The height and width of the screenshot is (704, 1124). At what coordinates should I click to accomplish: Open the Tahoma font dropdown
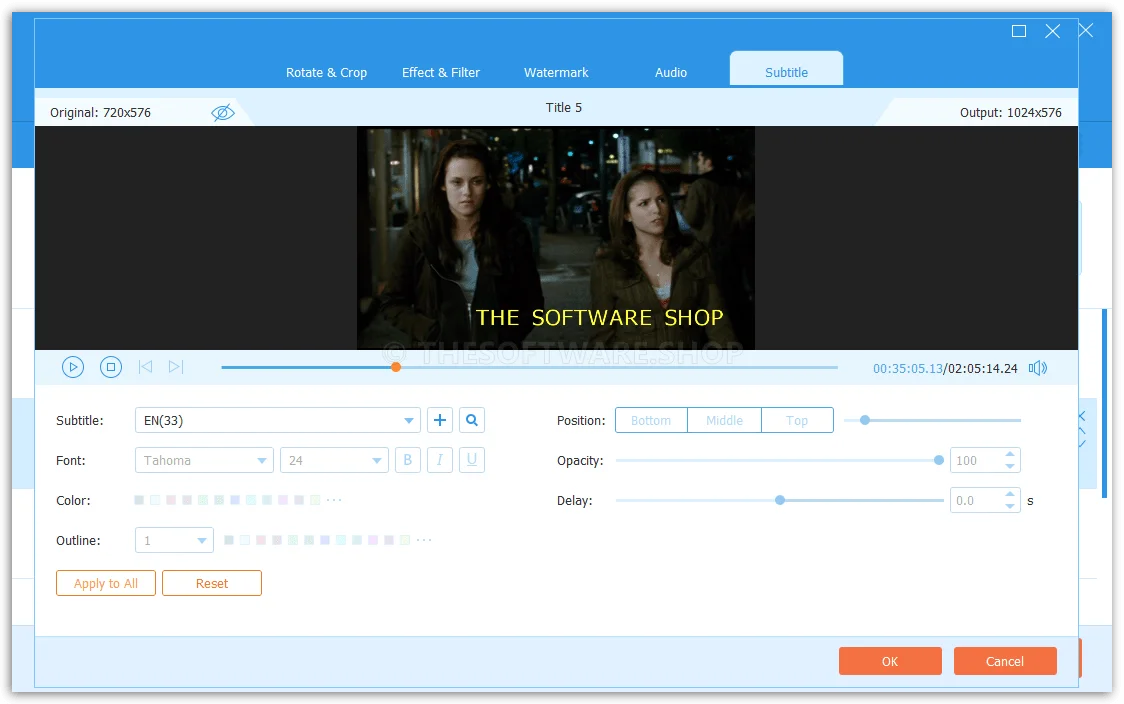click(x=204, y=460)
